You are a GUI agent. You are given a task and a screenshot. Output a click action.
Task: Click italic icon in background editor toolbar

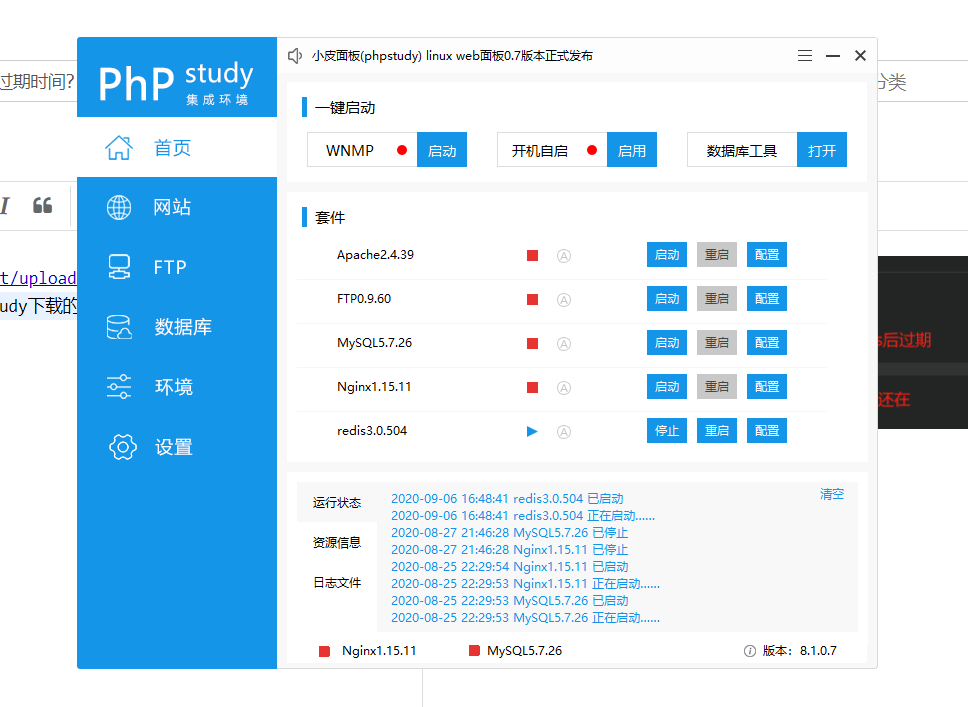5,206
